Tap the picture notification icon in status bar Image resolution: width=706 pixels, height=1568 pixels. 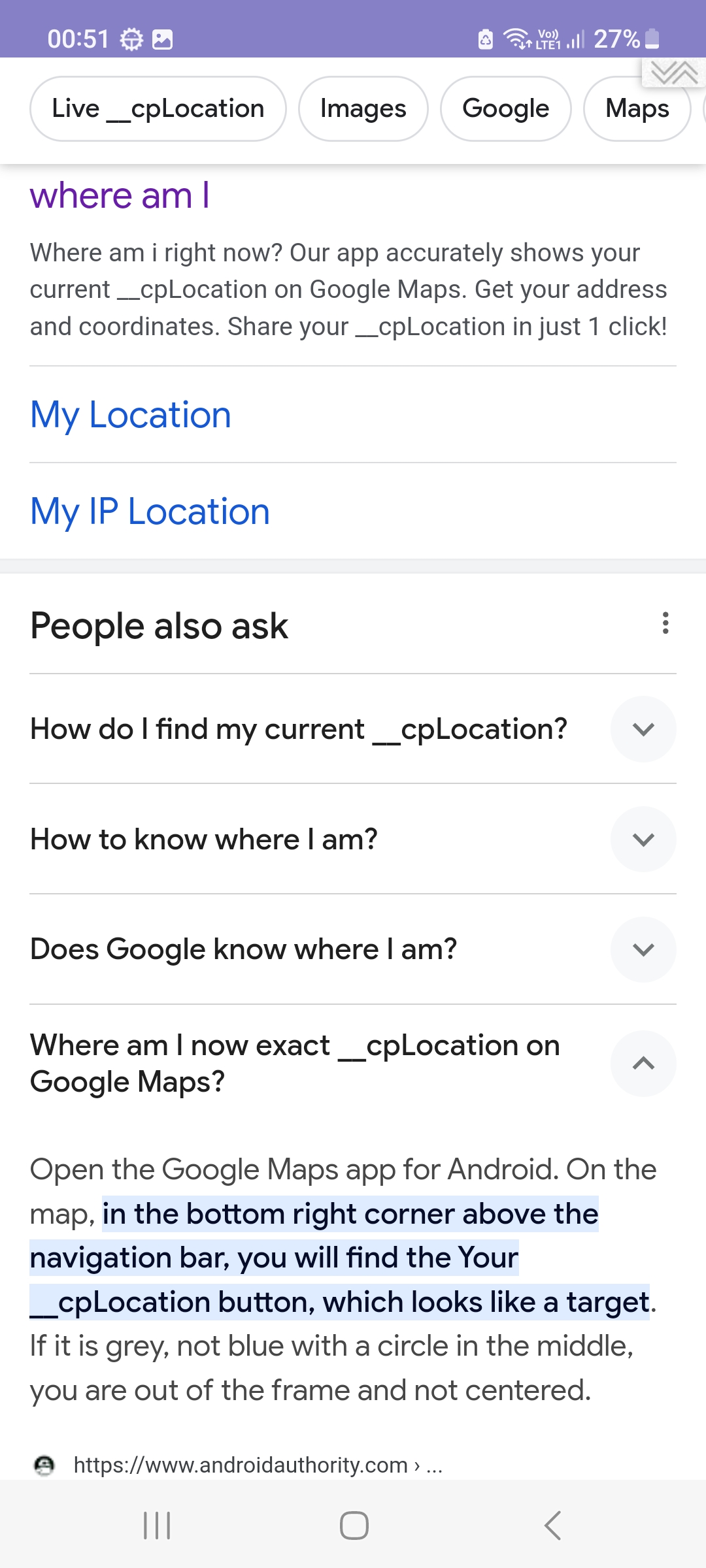(162, 40)
